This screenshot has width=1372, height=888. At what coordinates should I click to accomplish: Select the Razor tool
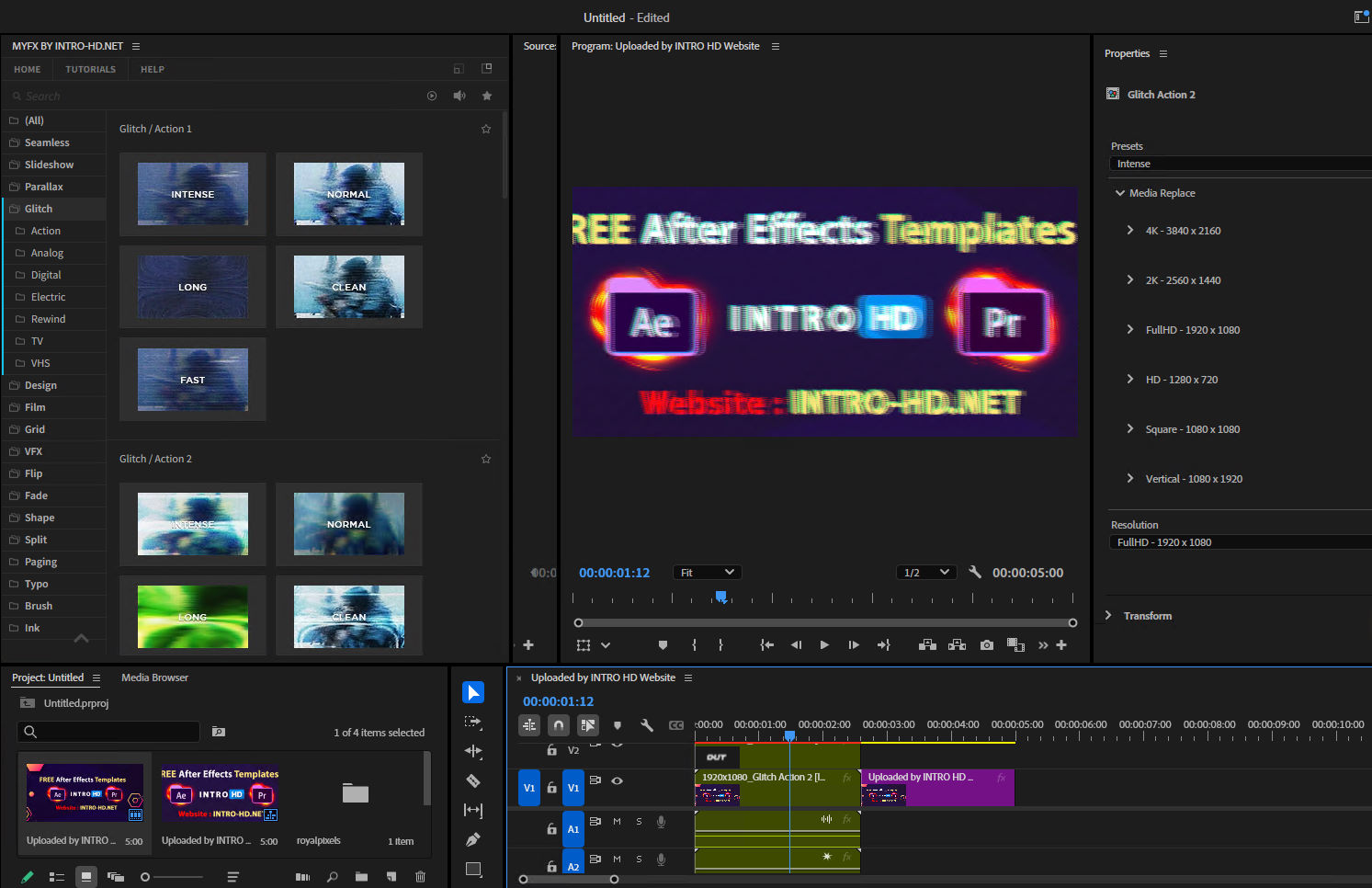[473, 780]
